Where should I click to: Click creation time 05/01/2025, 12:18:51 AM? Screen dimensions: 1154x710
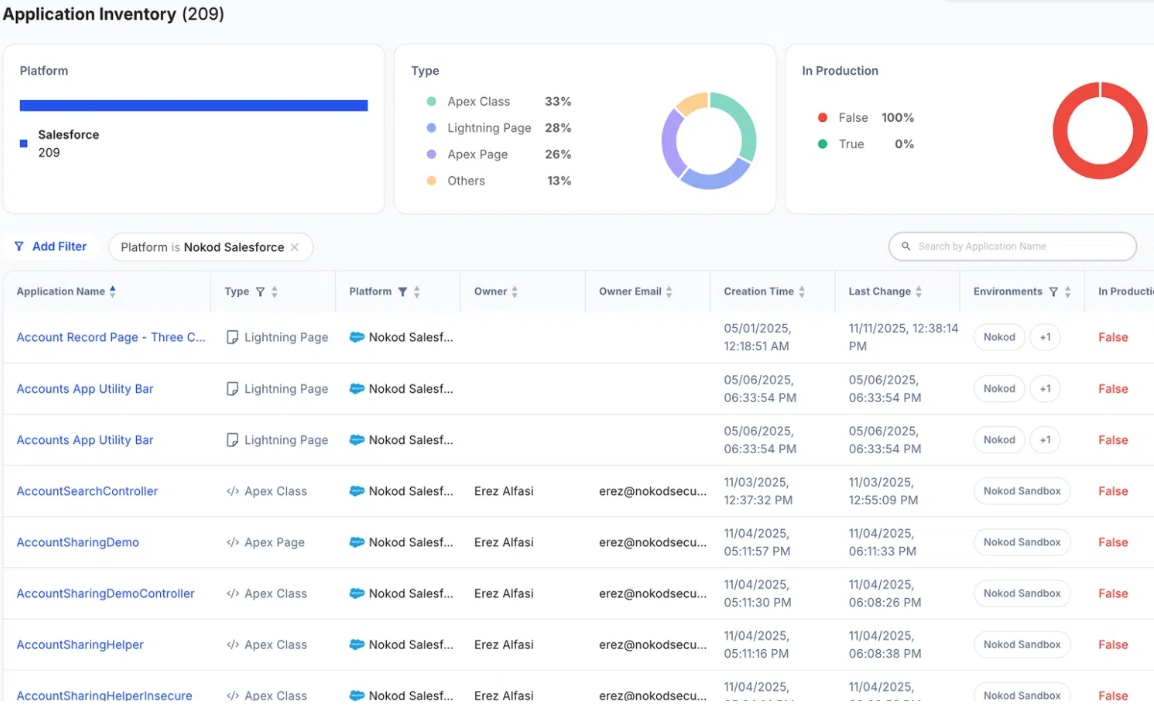coord(757,337)
